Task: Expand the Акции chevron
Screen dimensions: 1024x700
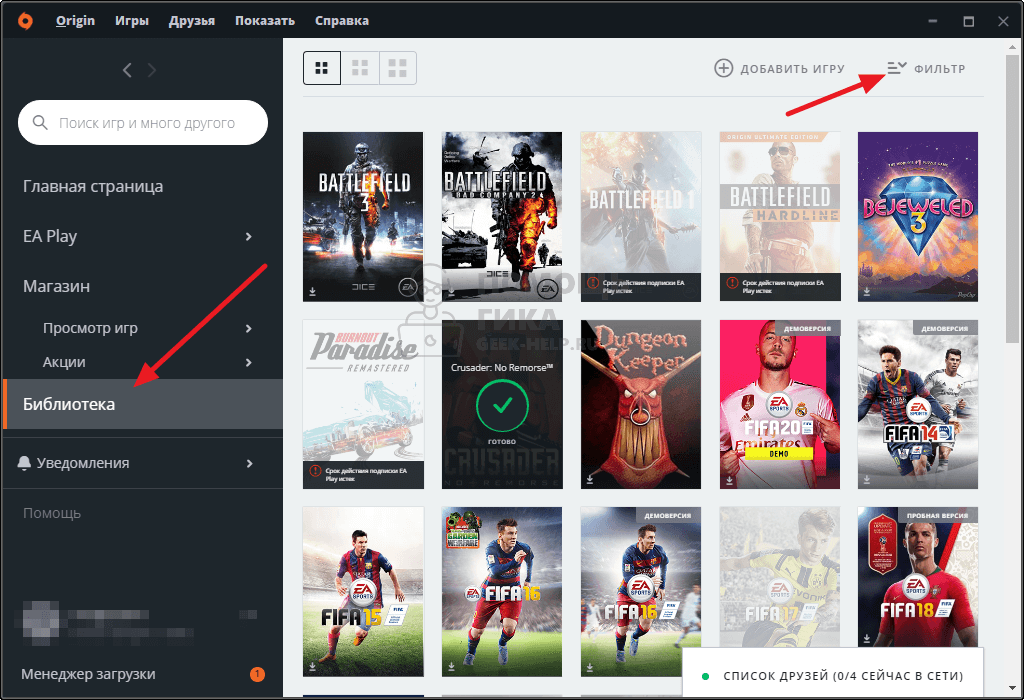Action: tap(248, 362)
